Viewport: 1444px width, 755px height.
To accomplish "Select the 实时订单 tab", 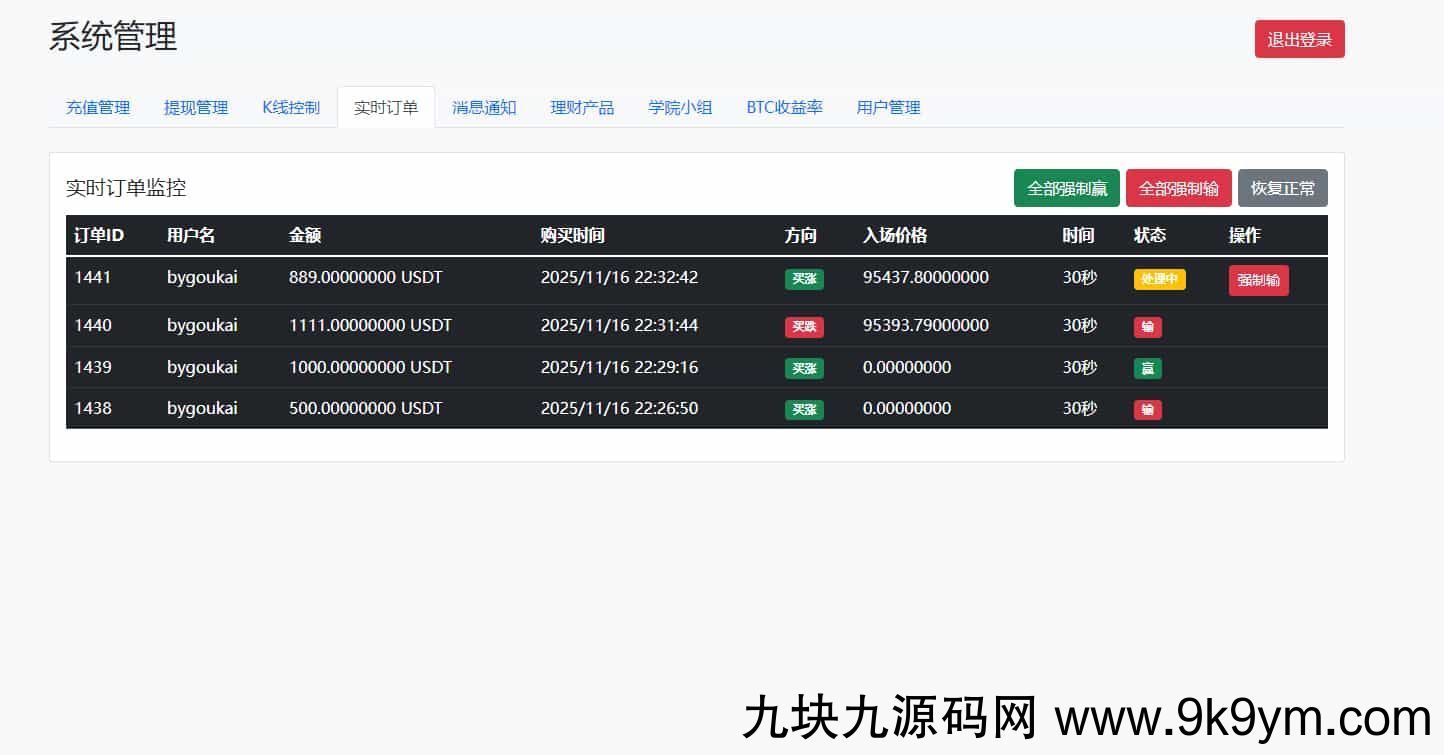I will click(386, 107).
